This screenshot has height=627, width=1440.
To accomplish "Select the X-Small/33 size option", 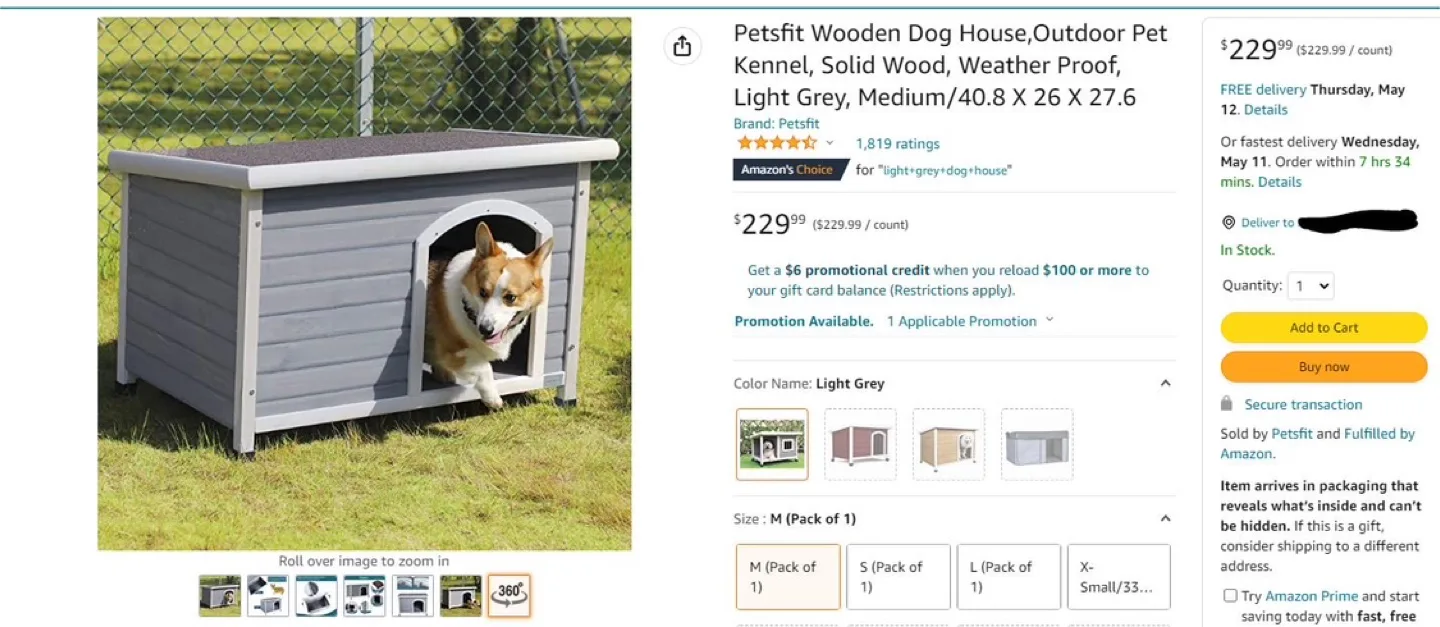I will coord(1119,577).
